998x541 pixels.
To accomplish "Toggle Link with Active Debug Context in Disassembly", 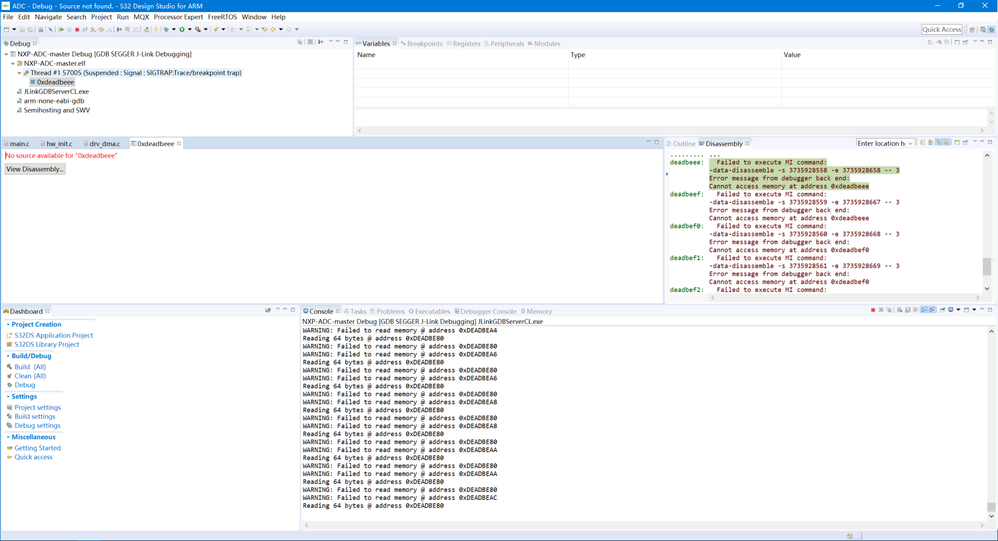I will coord(938,143).
